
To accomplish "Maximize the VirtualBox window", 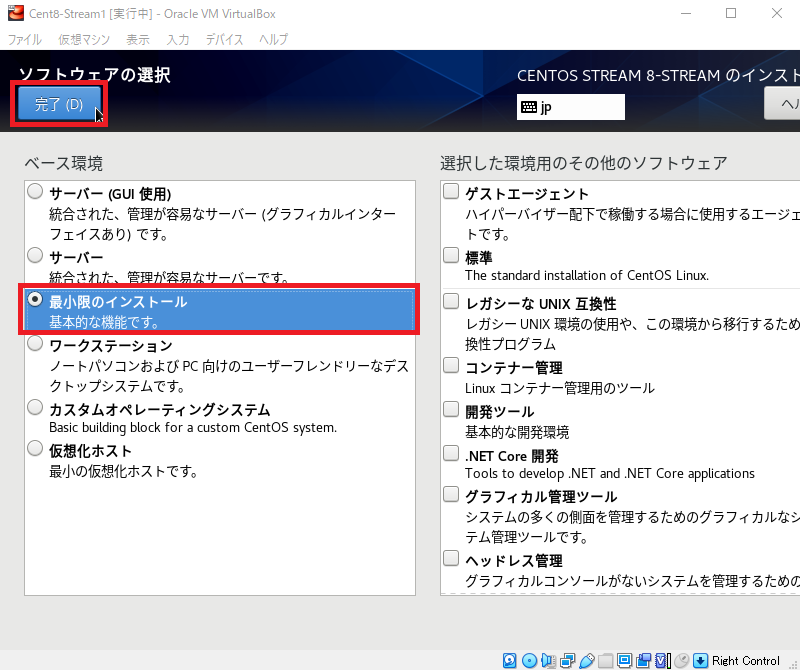I will pos(731,13).
